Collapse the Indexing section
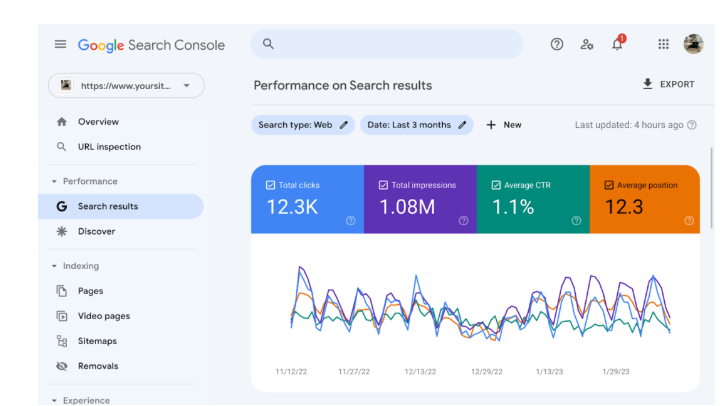 (x=54, y=266)
